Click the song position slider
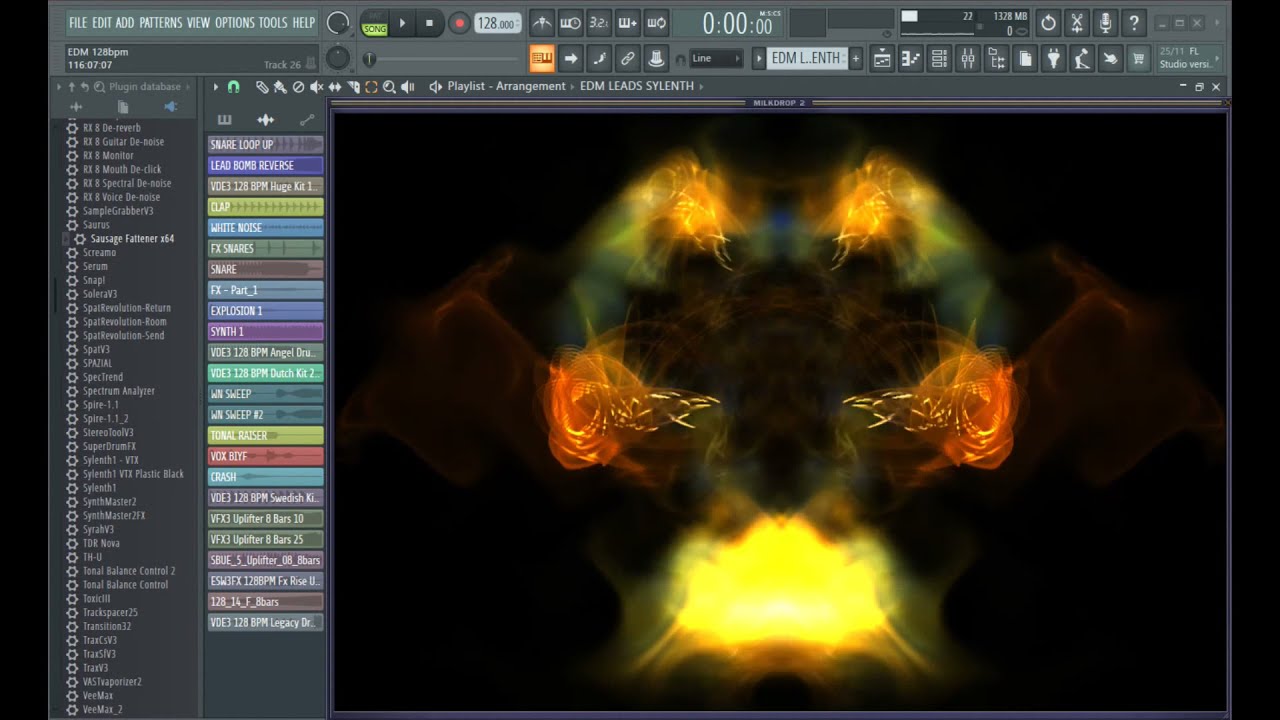1280x720 pixels. click(440, 59)
